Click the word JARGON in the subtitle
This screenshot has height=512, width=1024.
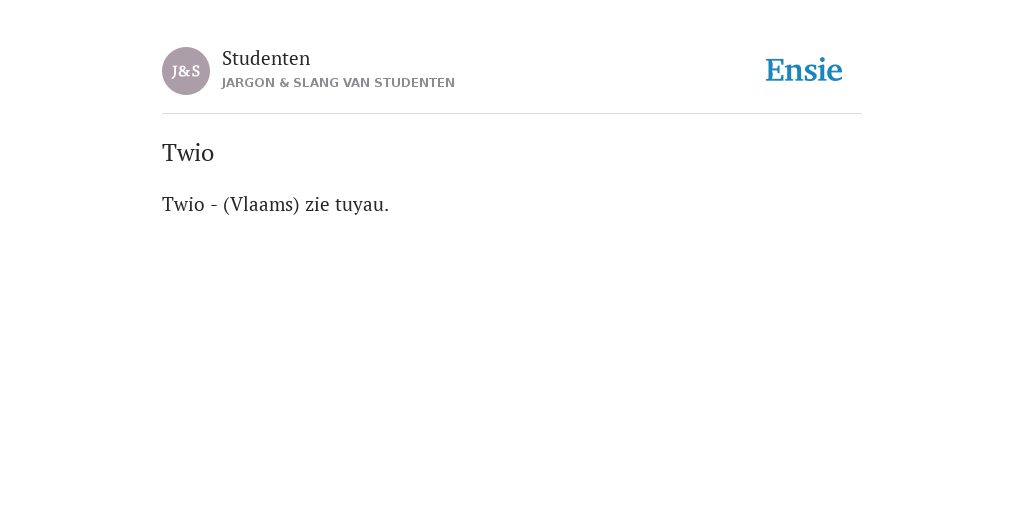pos(248,83)
